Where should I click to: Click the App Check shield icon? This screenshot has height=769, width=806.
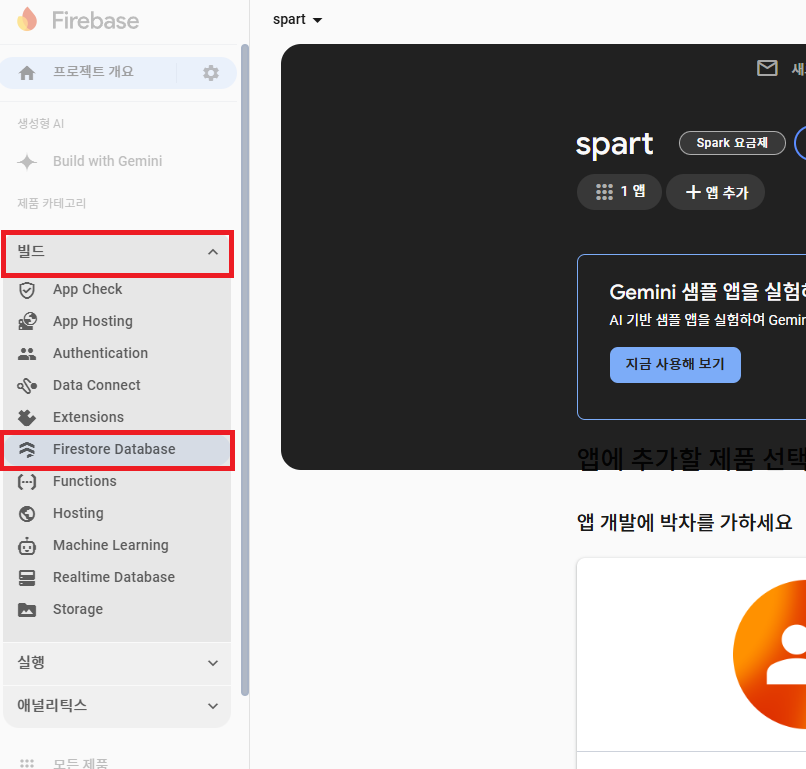[x=27, y=290]
